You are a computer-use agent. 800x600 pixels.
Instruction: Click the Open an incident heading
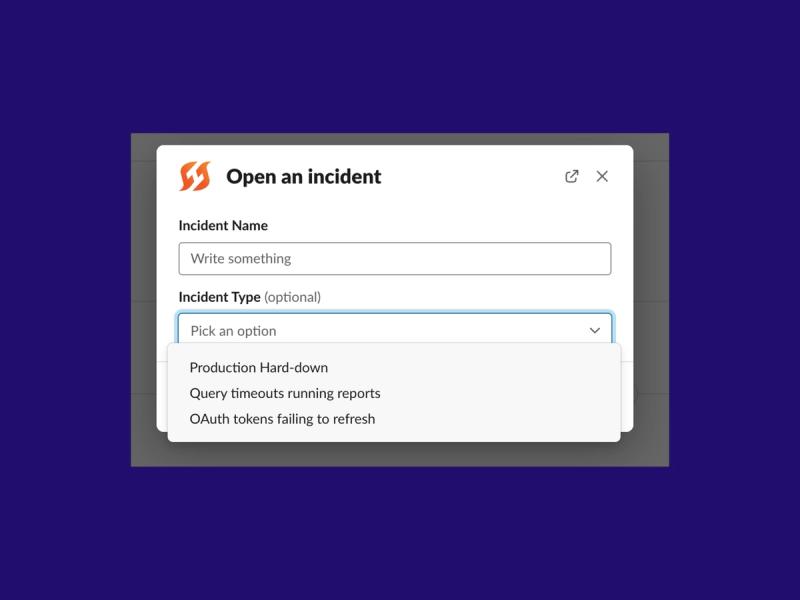[x=304, y=177]
